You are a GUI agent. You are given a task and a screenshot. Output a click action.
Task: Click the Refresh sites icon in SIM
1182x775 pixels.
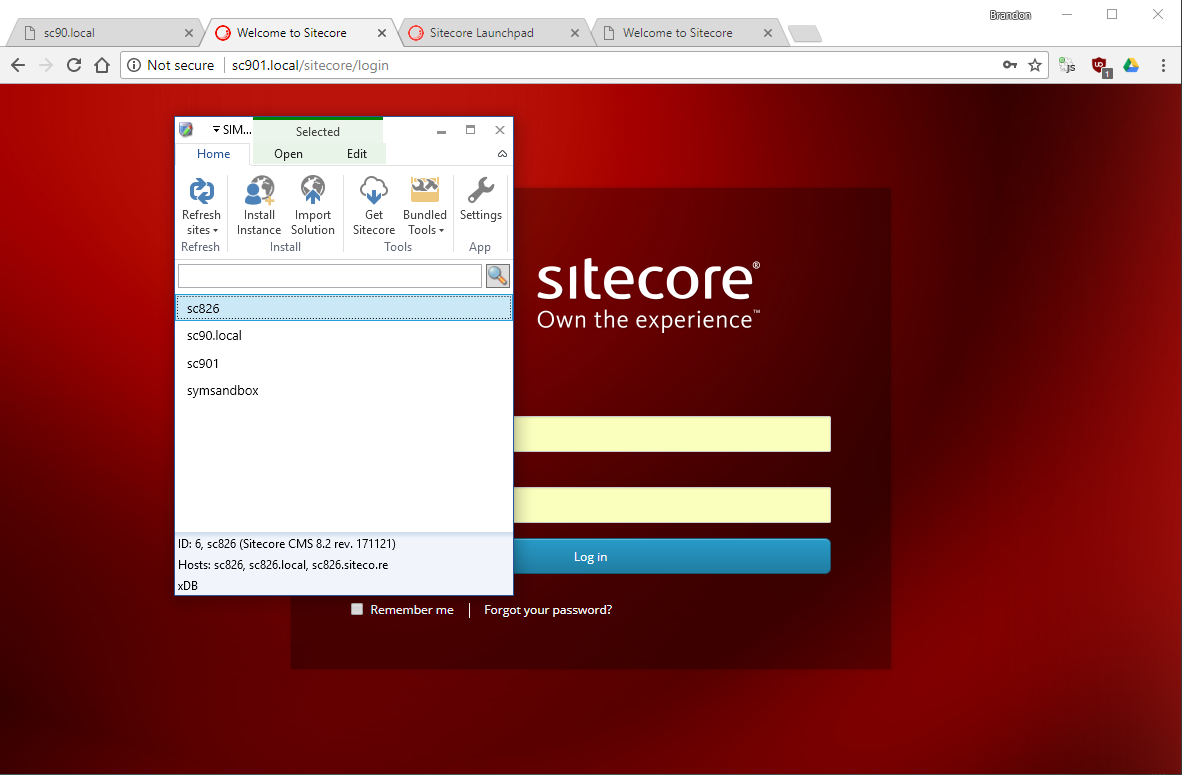click(201, 191)
